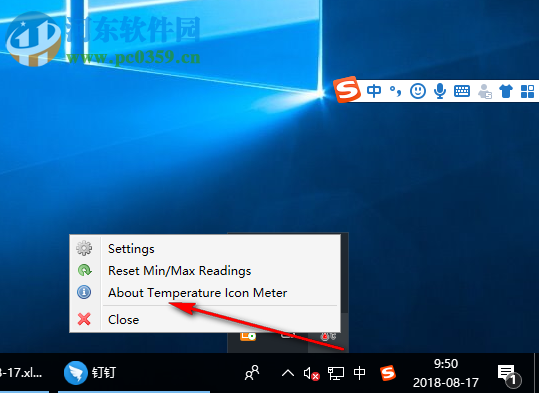Open the skin shirt icon
Viewport: 539px width, 393px height.
[506, 91]
